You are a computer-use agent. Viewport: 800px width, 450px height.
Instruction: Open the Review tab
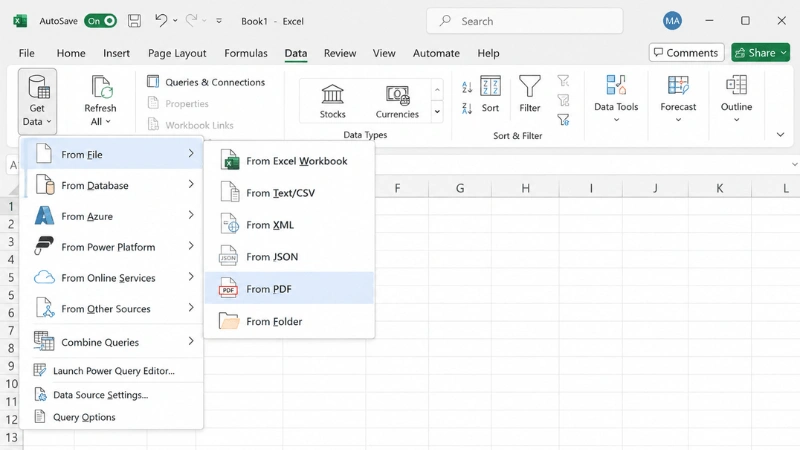pyautogui.click(x=340, y=53)
